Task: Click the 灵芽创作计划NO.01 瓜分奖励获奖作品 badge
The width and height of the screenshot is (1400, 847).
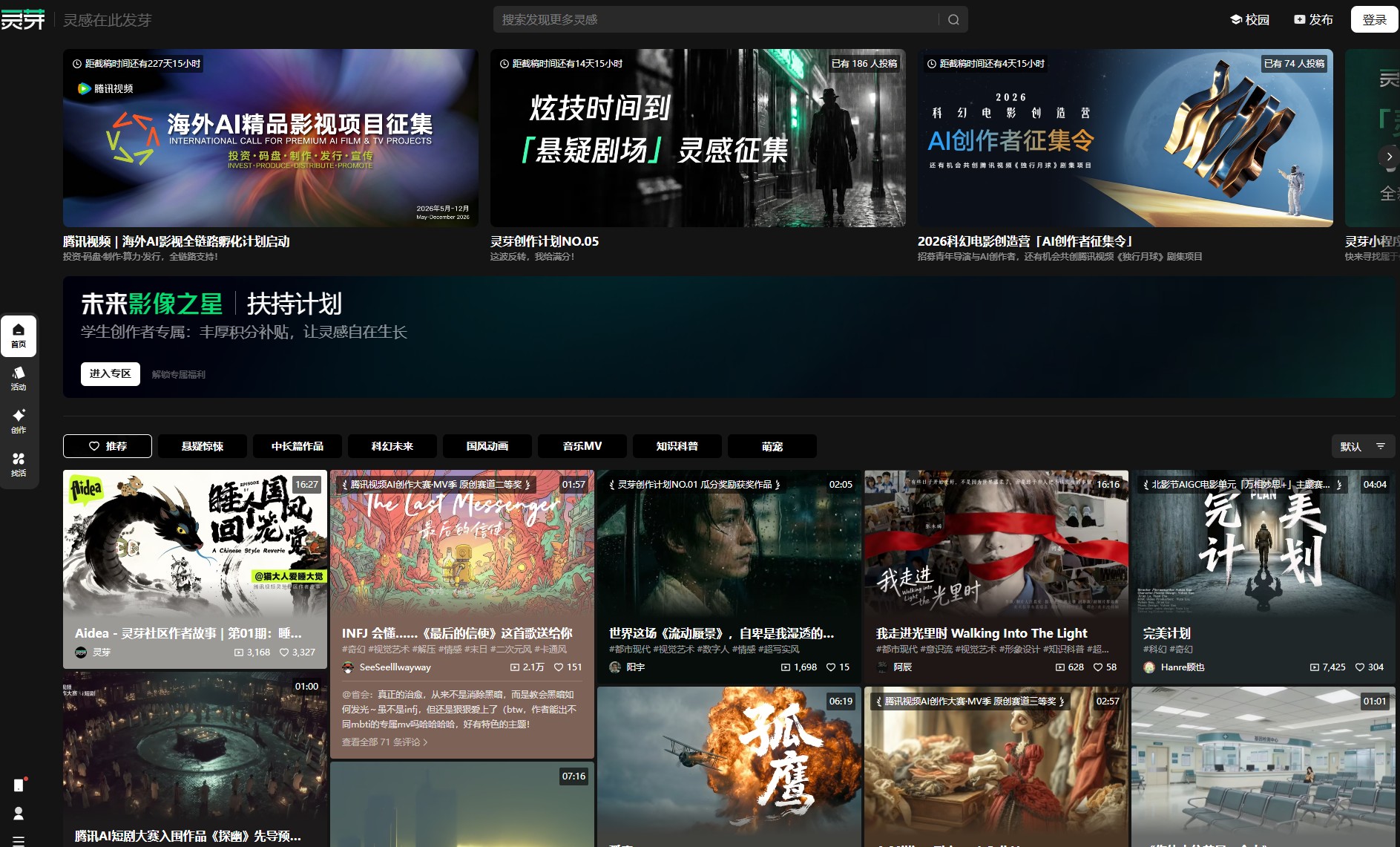Action: pos(694,485)
